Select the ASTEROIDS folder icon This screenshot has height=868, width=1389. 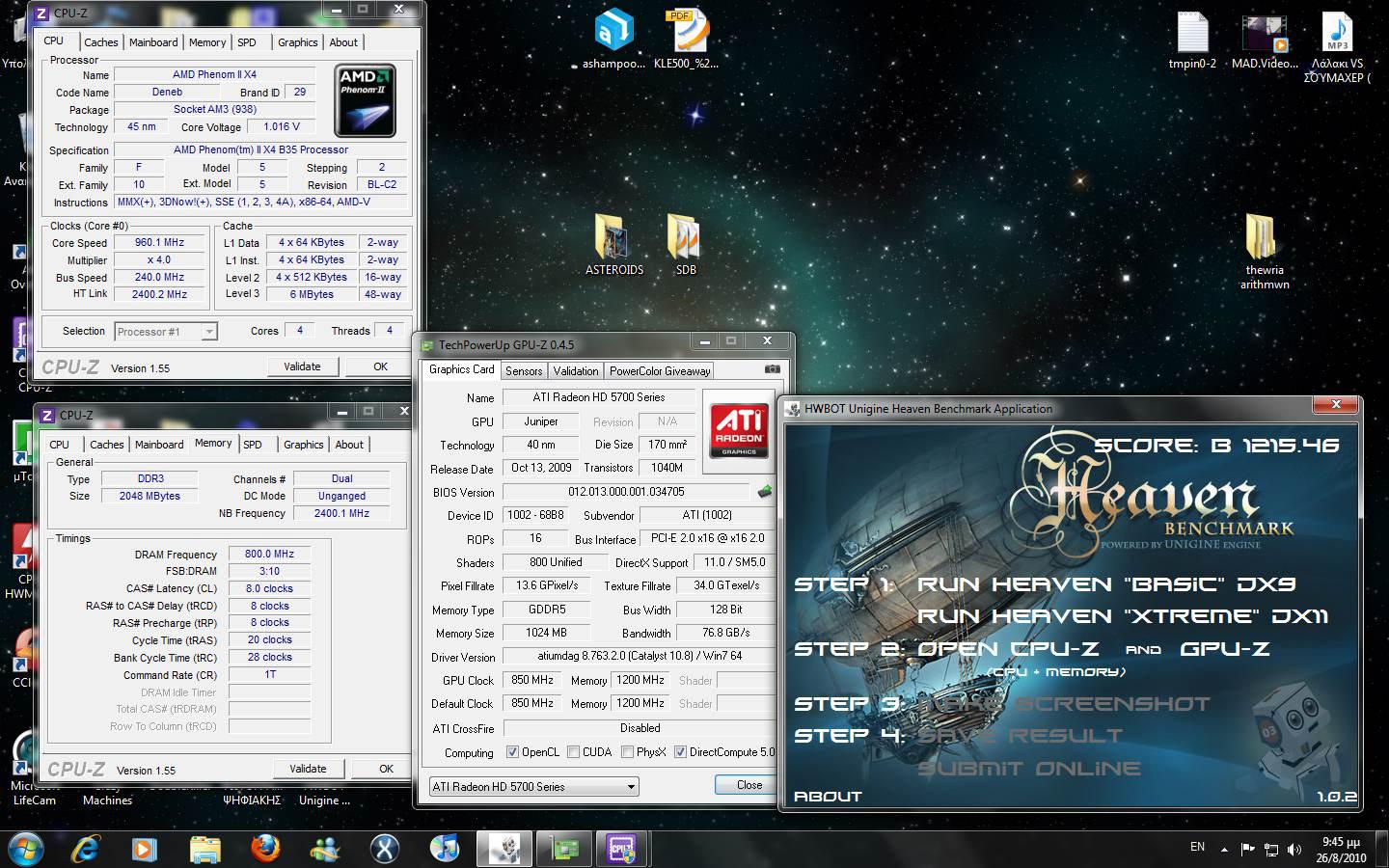pyautogui.click(x=613, y=245)
